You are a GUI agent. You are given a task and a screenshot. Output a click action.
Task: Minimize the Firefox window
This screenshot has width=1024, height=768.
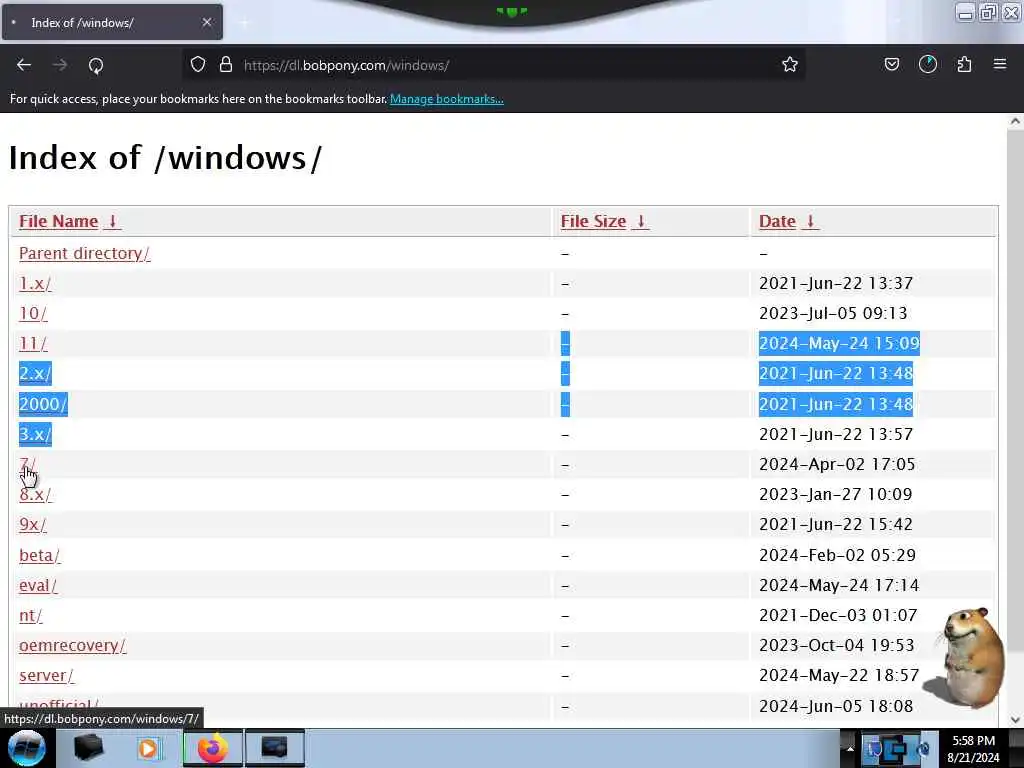point(966,12)
